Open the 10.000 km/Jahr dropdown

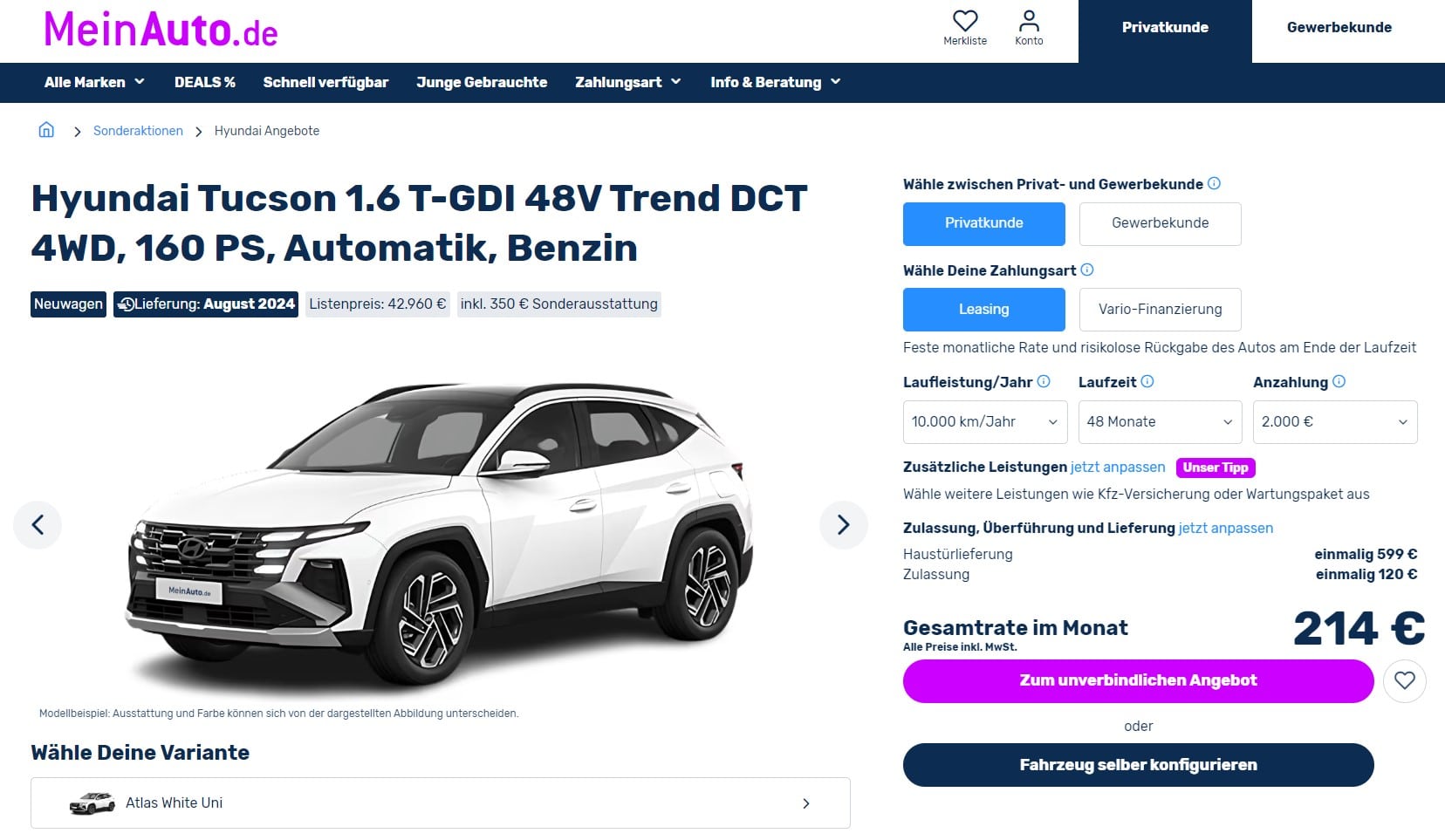click(985, 422)
